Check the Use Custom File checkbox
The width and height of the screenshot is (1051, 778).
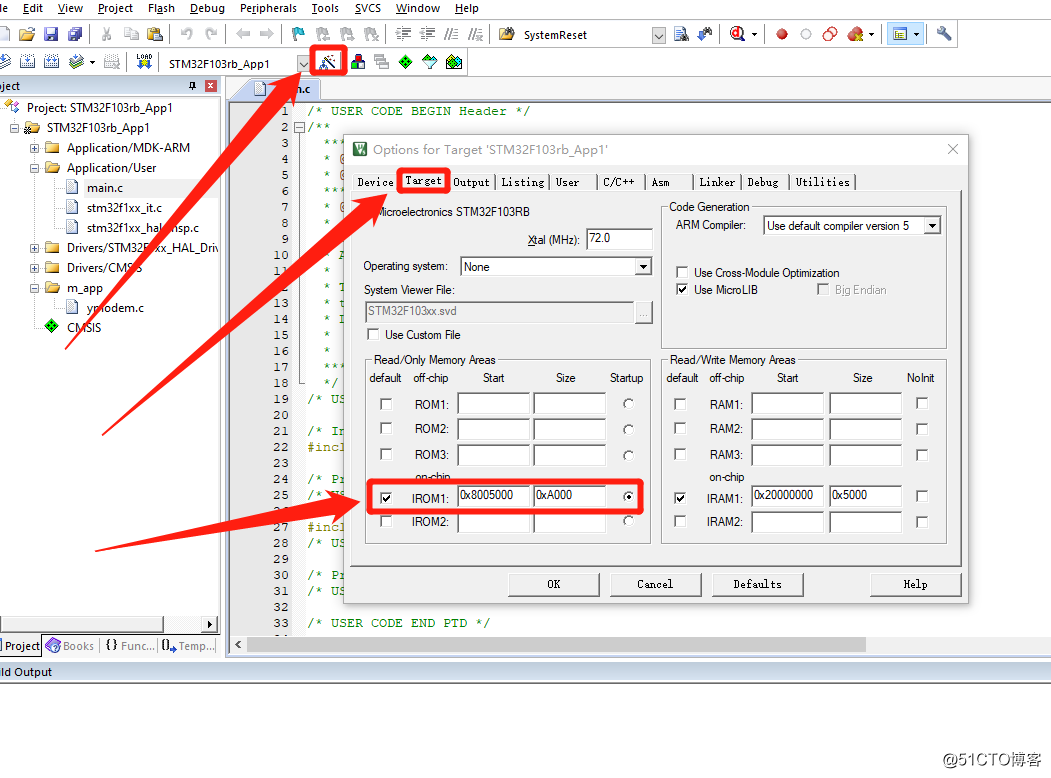click(373, 334)
